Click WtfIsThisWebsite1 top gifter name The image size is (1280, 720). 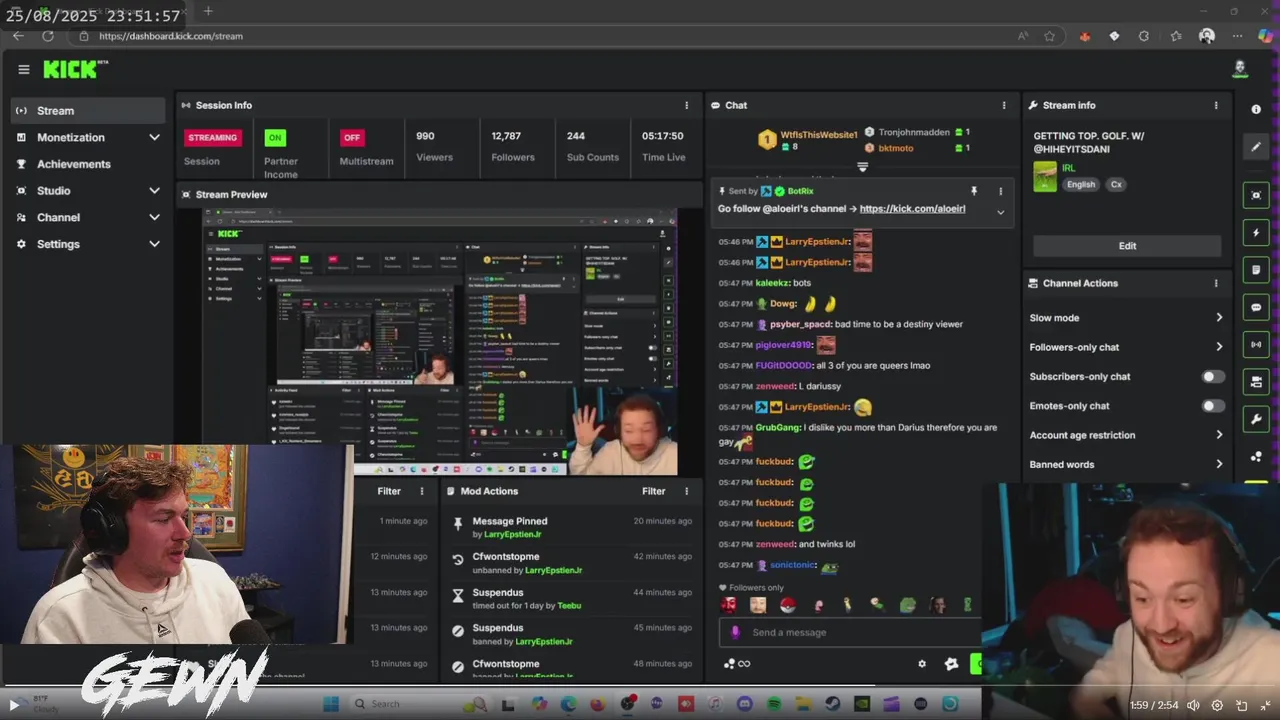pyautogui.click(x=819, y=134)
